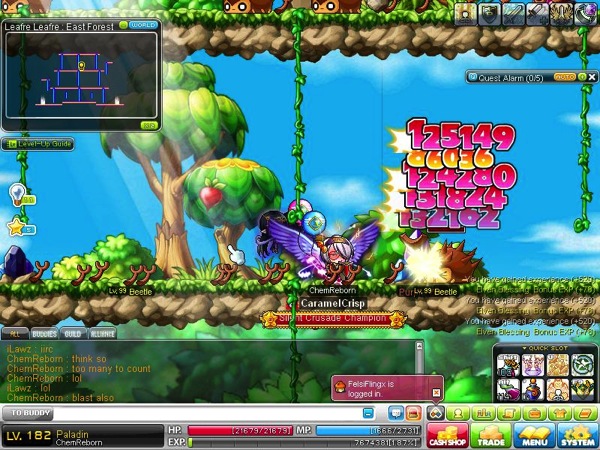
Task: Select the ALLIANCE chat tab
Action: [x=102, y=334]
